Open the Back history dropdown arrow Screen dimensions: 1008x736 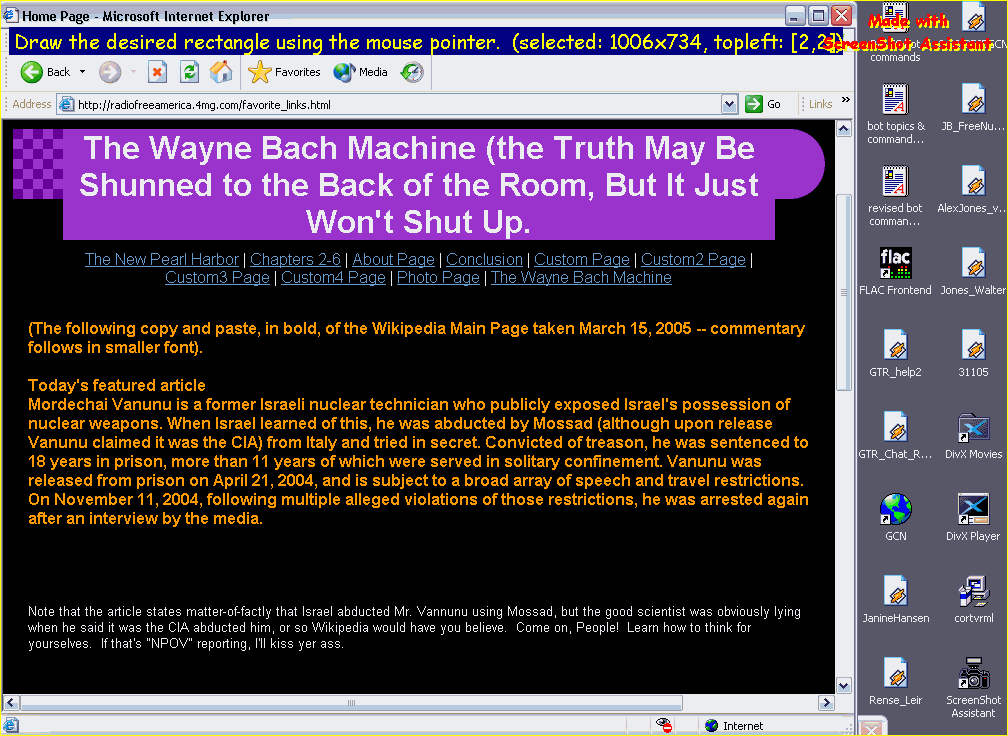(82, 72)
